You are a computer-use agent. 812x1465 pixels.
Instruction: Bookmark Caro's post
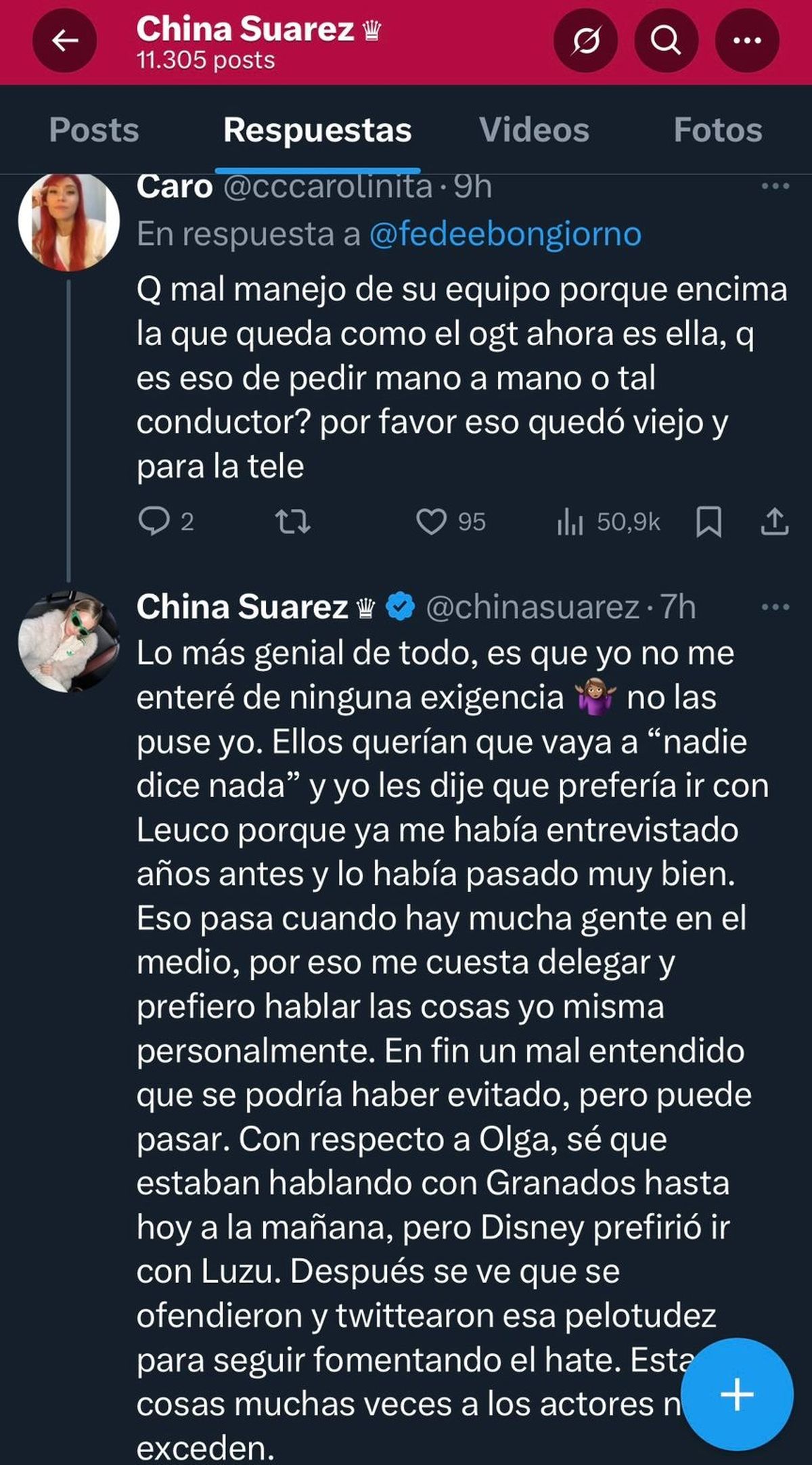point(708,522)
